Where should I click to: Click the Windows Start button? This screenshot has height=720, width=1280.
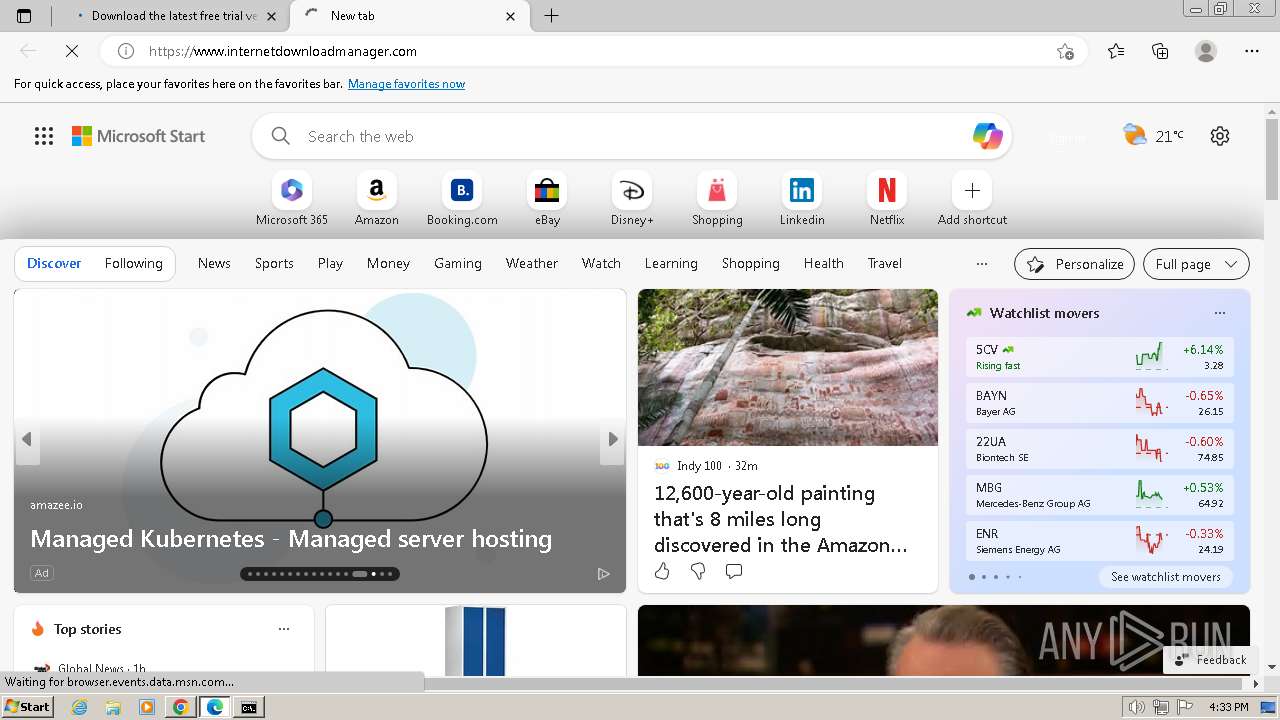[27, 706]
